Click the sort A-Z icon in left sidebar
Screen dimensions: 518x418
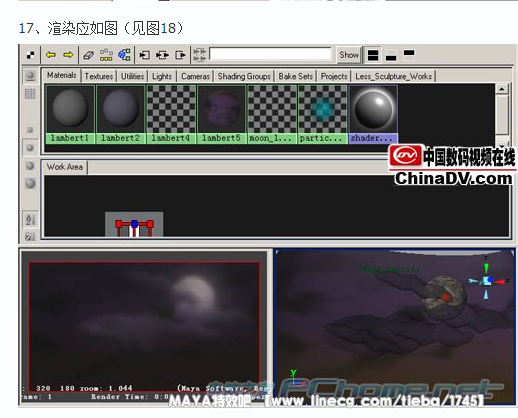30,219
